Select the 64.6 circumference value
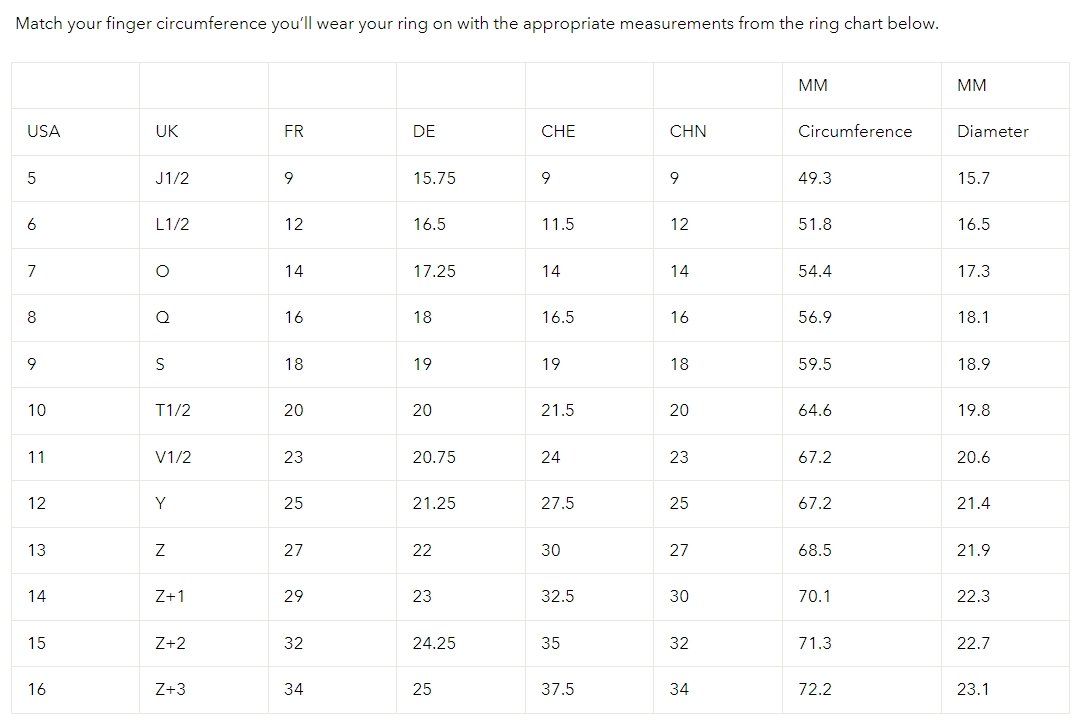 [x=815, y=410]
